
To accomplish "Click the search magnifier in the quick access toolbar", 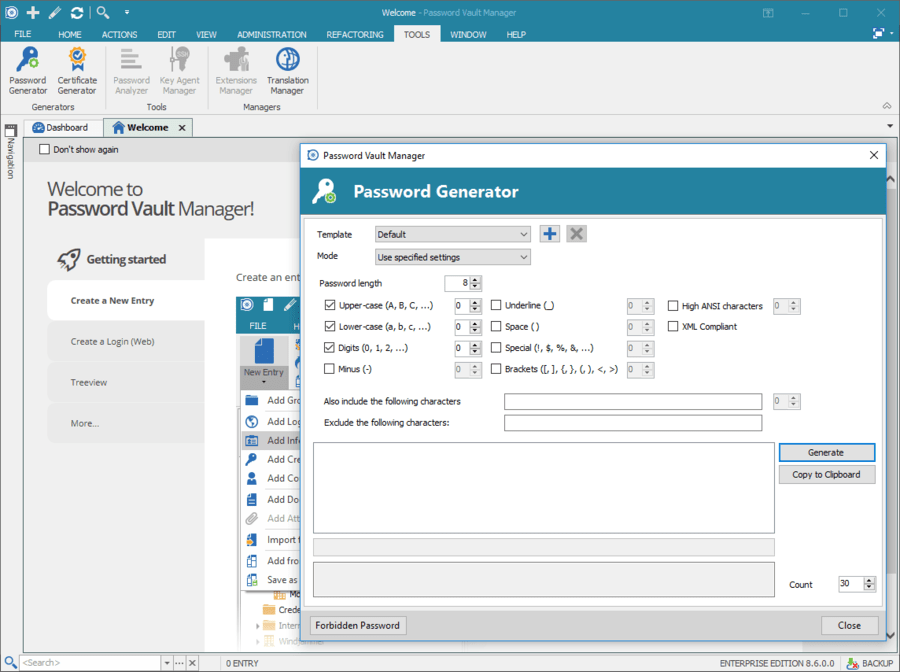I will 101,12.
